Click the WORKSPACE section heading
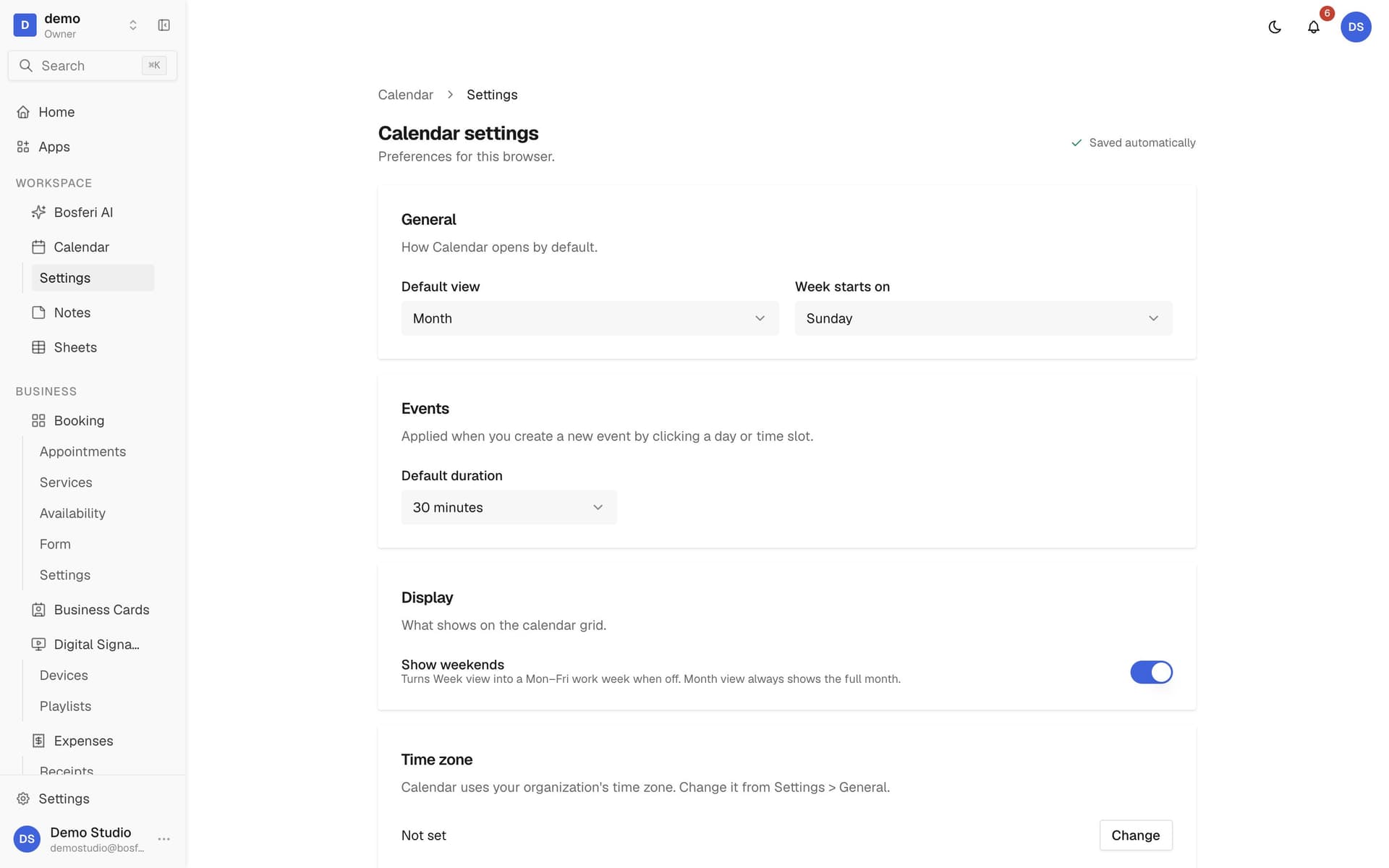This screenshot has width=1389, height=868. coord(54,183)
